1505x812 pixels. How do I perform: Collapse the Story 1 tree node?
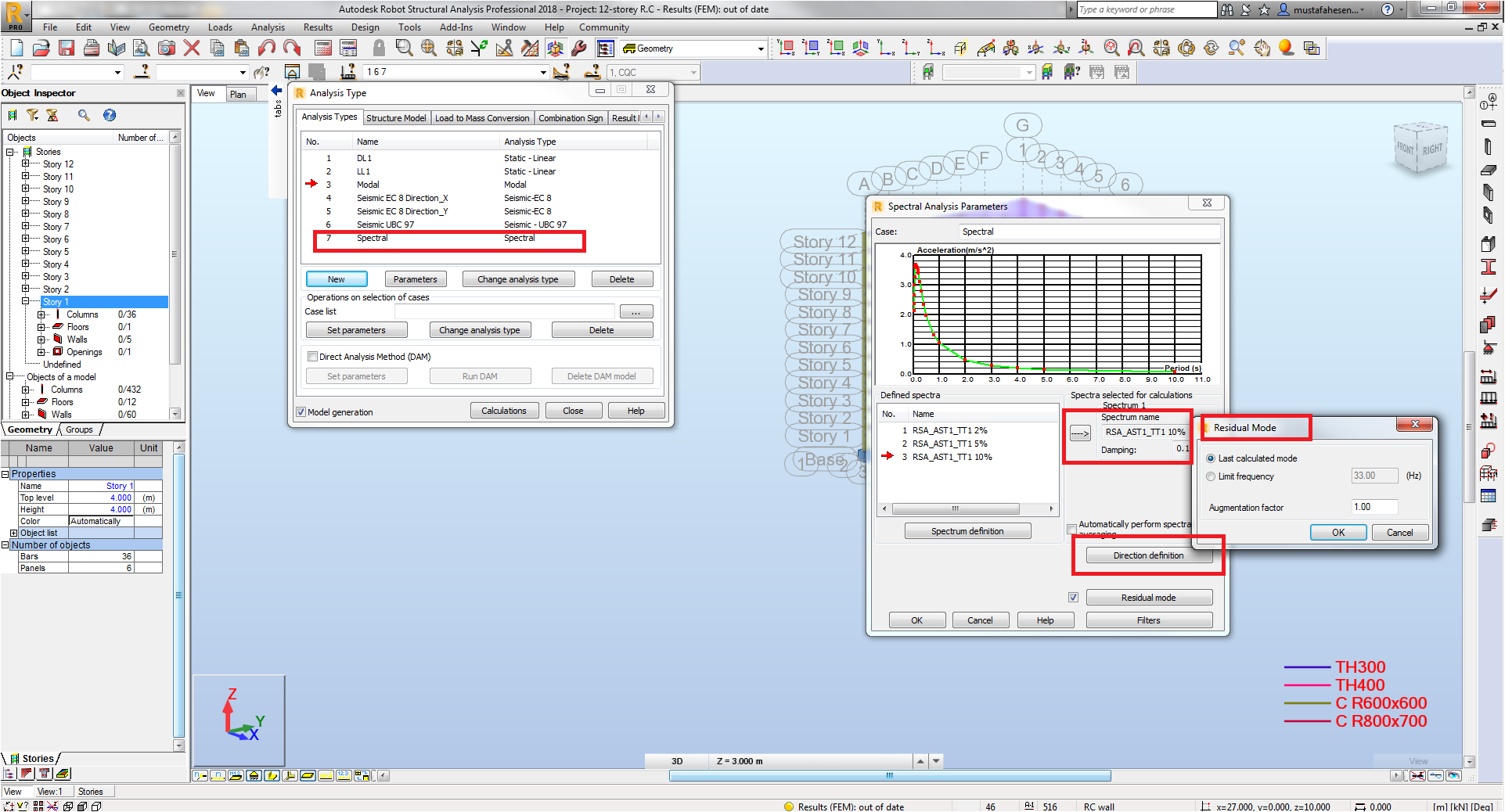pos(25,301)
